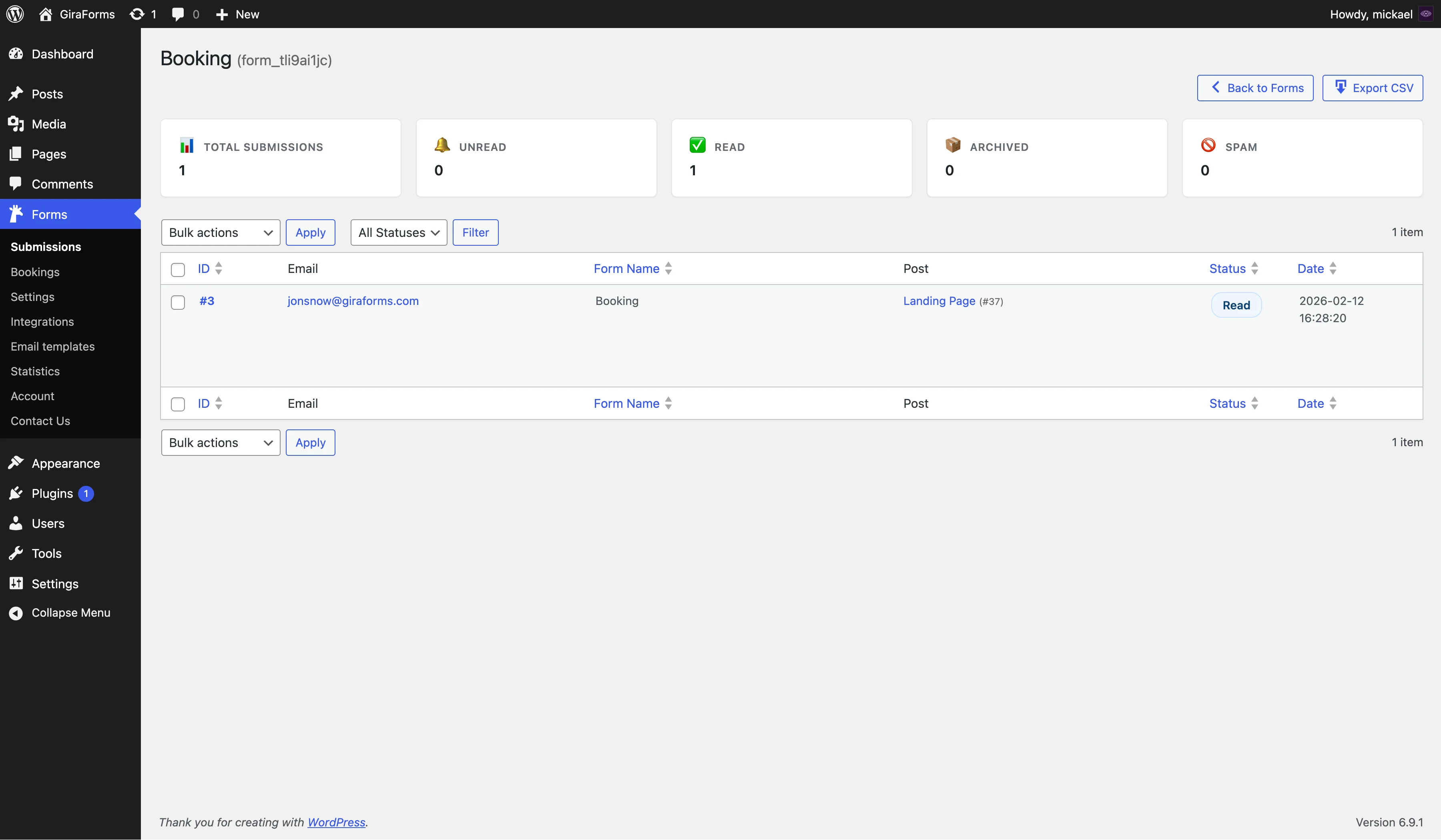Viewport: 1441px width, 840px height.
Task: Go to Email templates menu item
Action: point(52,346)
